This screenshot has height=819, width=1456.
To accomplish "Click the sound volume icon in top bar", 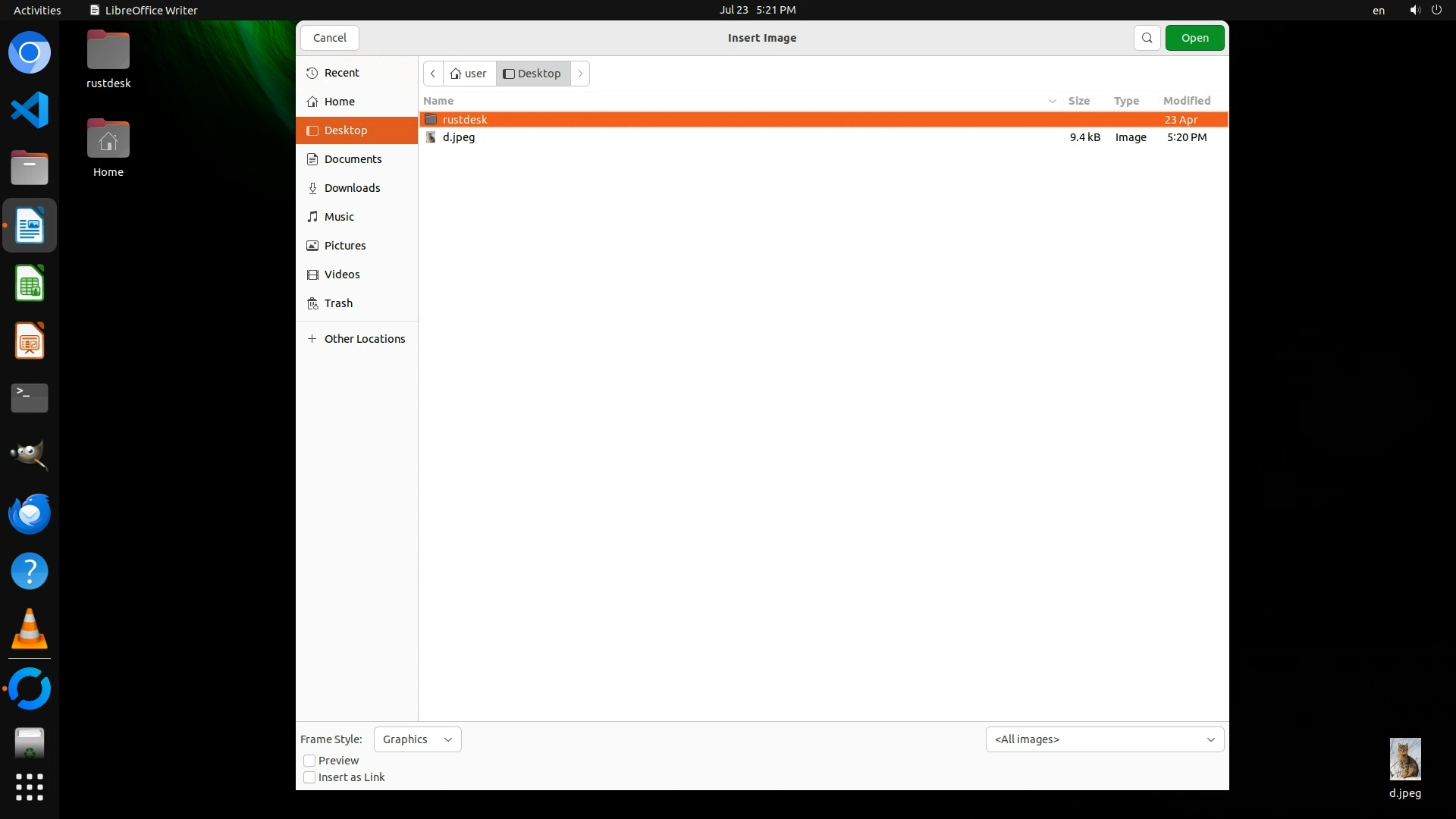I will coord(1414,10).
